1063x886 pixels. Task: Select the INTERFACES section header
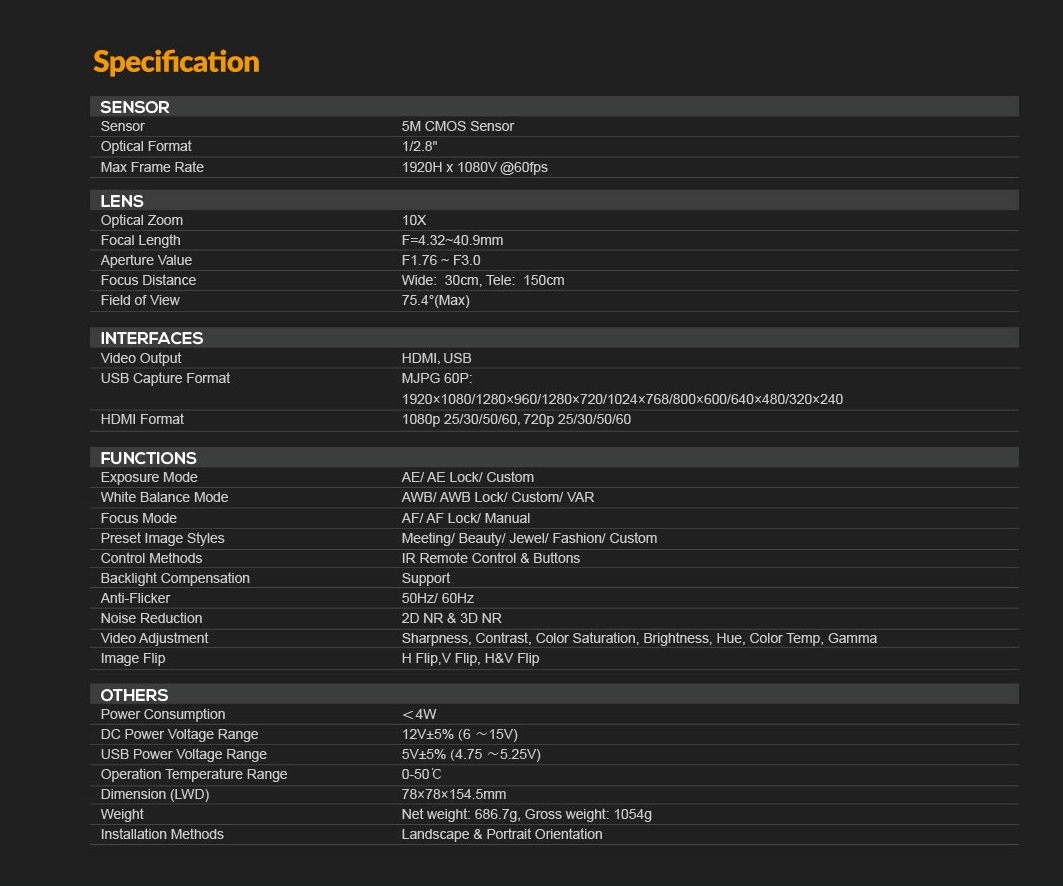(151, 338)
